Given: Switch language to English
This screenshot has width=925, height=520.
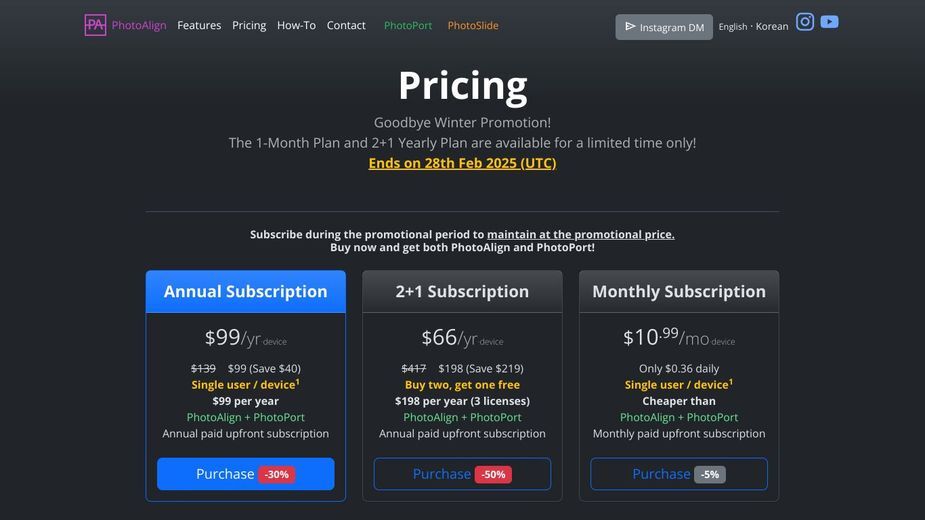Looking at the screenshot, I should (733, 27).
